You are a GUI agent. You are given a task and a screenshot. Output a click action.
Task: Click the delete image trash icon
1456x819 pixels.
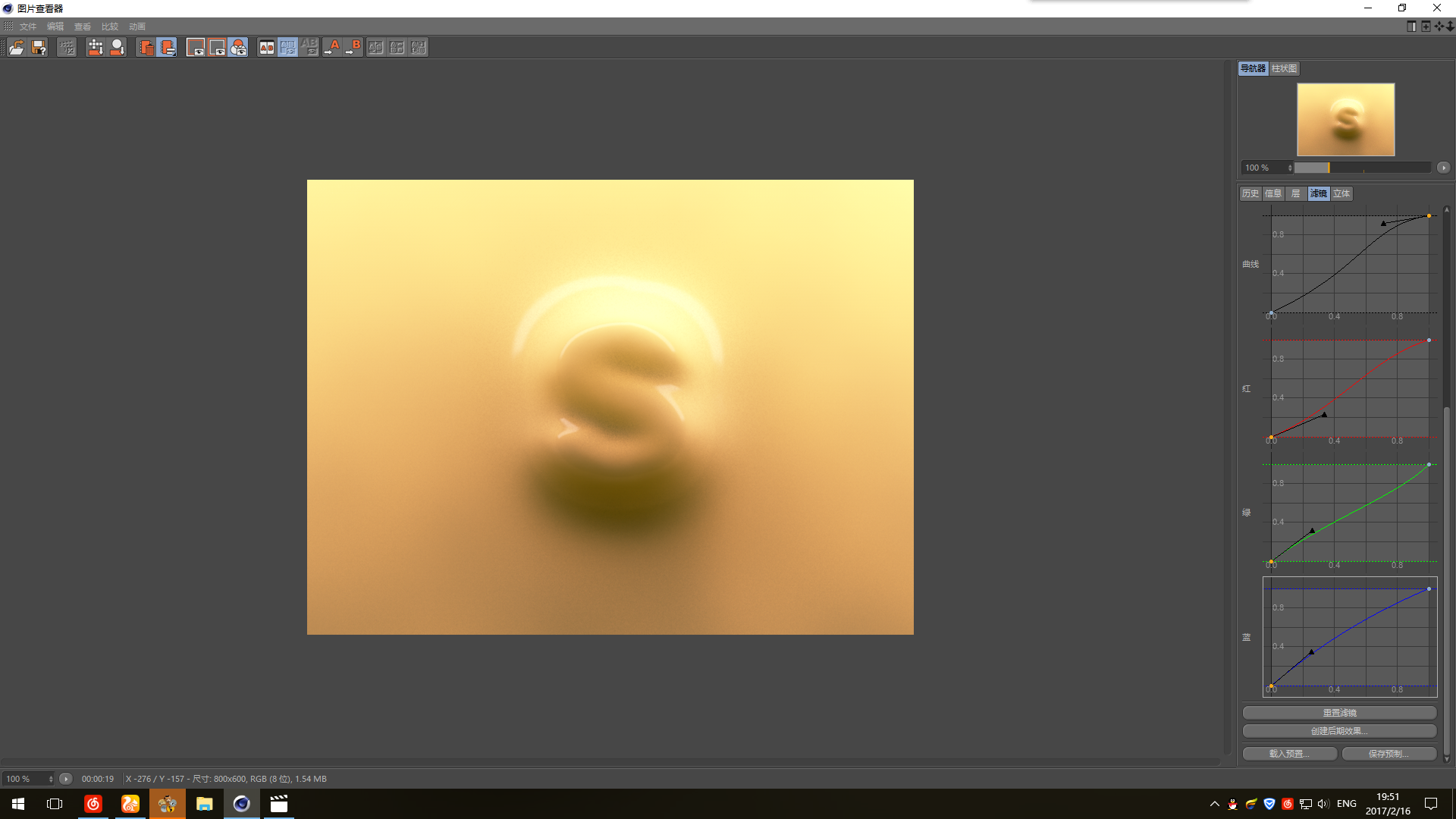[146, 47]
